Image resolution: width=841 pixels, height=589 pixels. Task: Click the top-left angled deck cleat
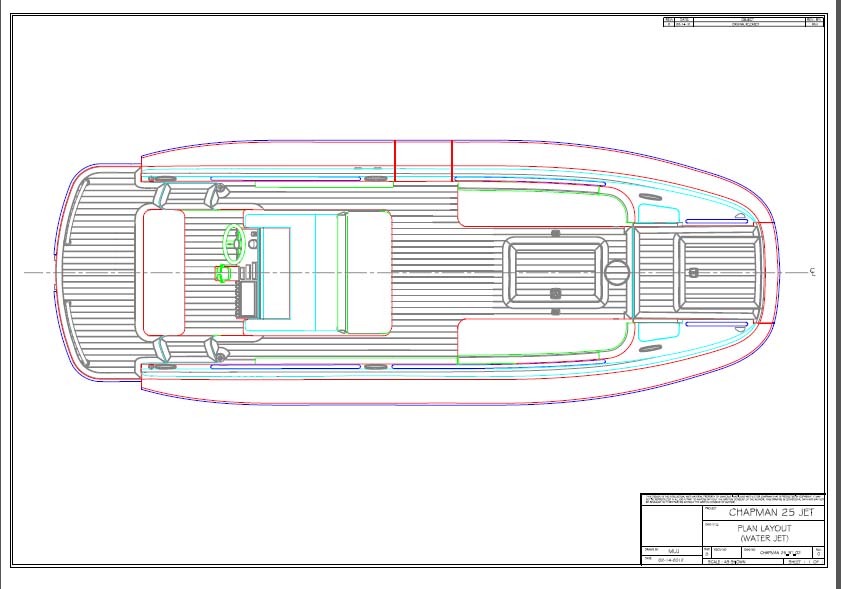pyautogui.click(x=214, y=192)
